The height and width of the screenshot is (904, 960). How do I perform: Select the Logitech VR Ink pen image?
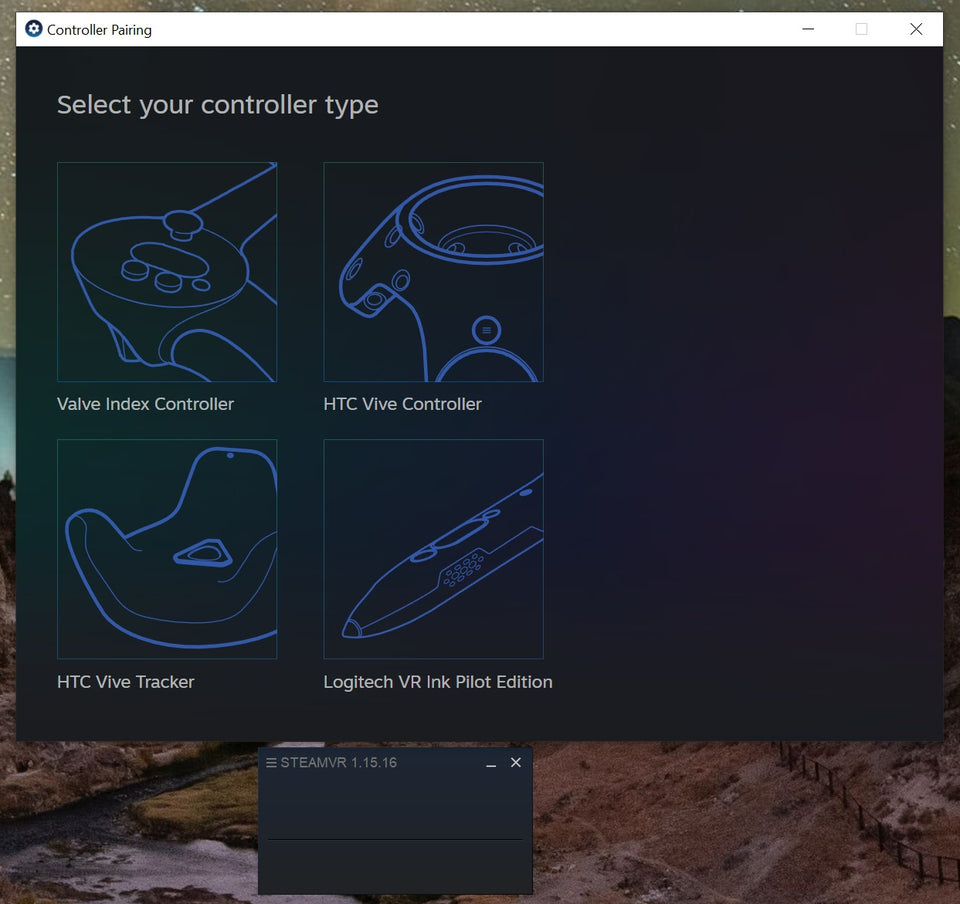(433, 549)
